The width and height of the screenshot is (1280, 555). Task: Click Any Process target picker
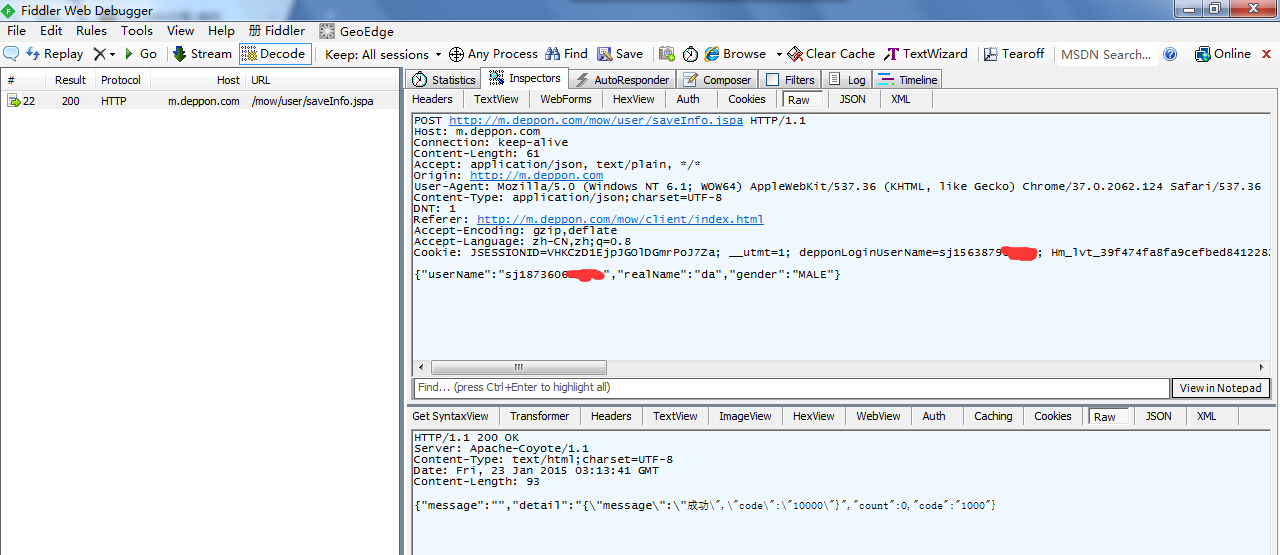tap(493, 54)
